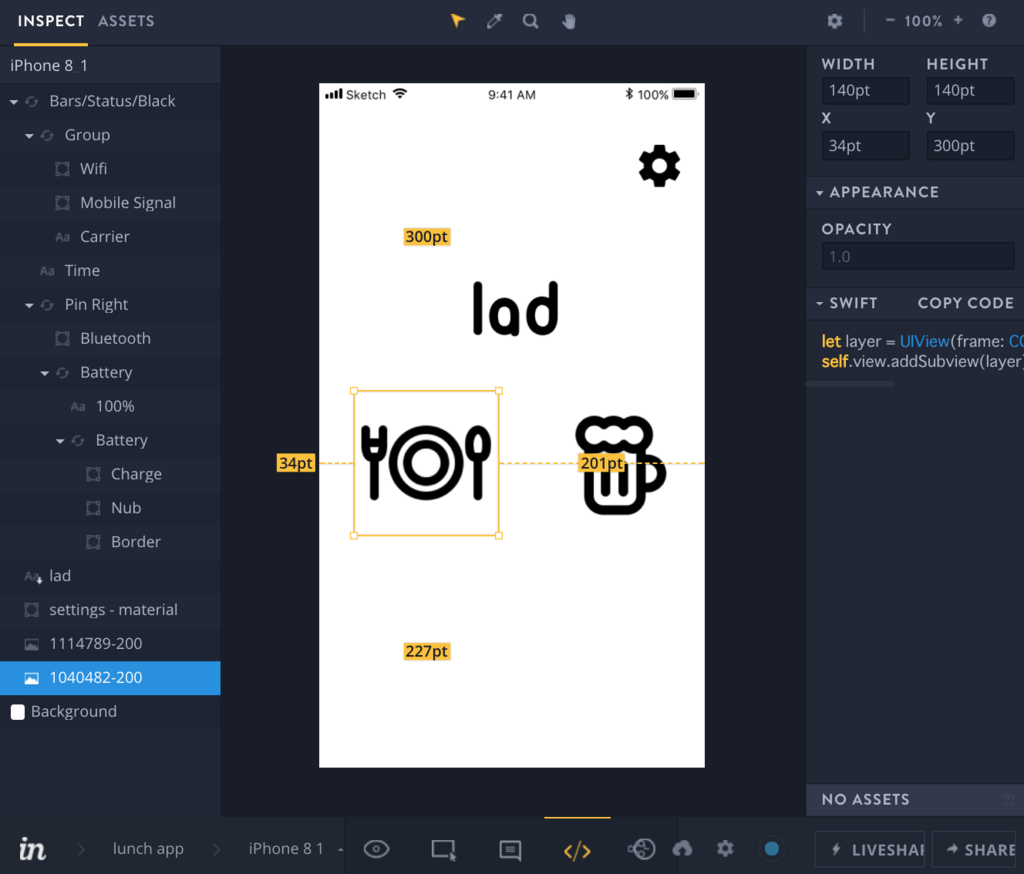Collapse the Pin Right group

point(29,305)
